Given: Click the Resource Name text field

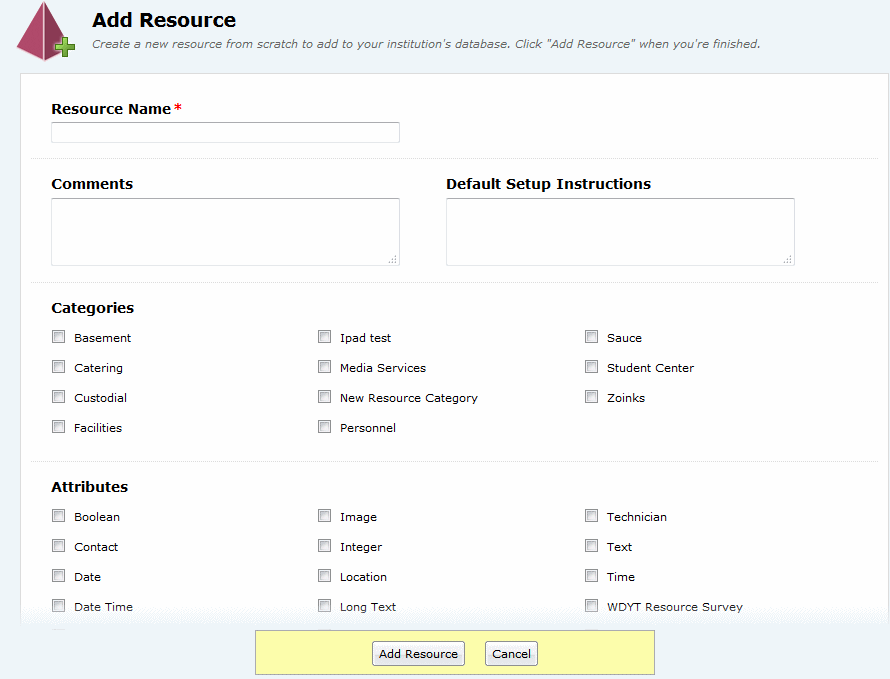Looking at the screenshot, I should tap(225, 132).
